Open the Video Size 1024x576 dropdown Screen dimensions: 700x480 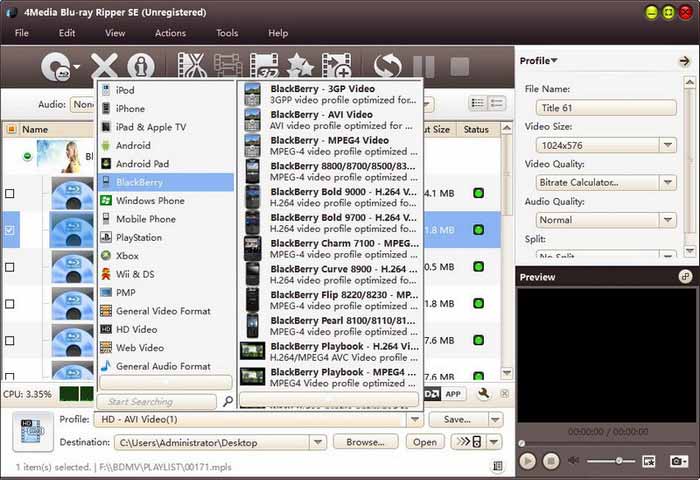coord(668,145)
